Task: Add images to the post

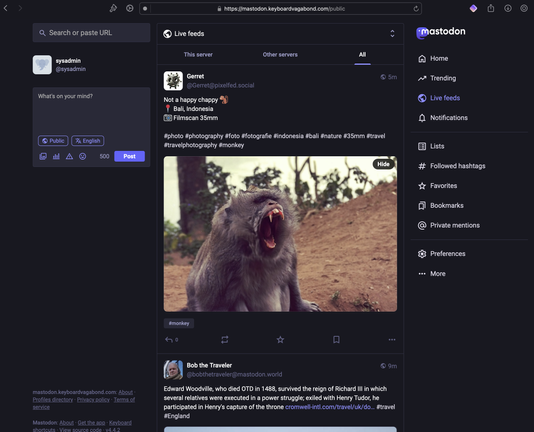Action: [x=43, y=156]
